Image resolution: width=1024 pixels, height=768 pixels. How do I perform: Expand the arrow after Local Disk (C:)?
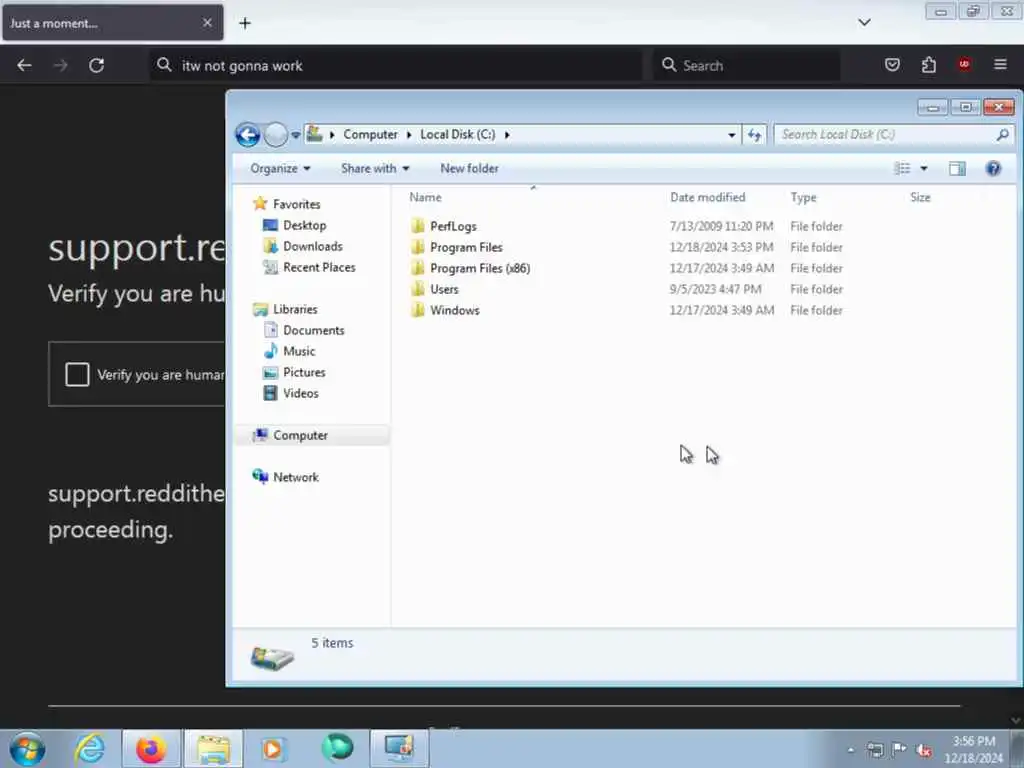pos(507,135)
